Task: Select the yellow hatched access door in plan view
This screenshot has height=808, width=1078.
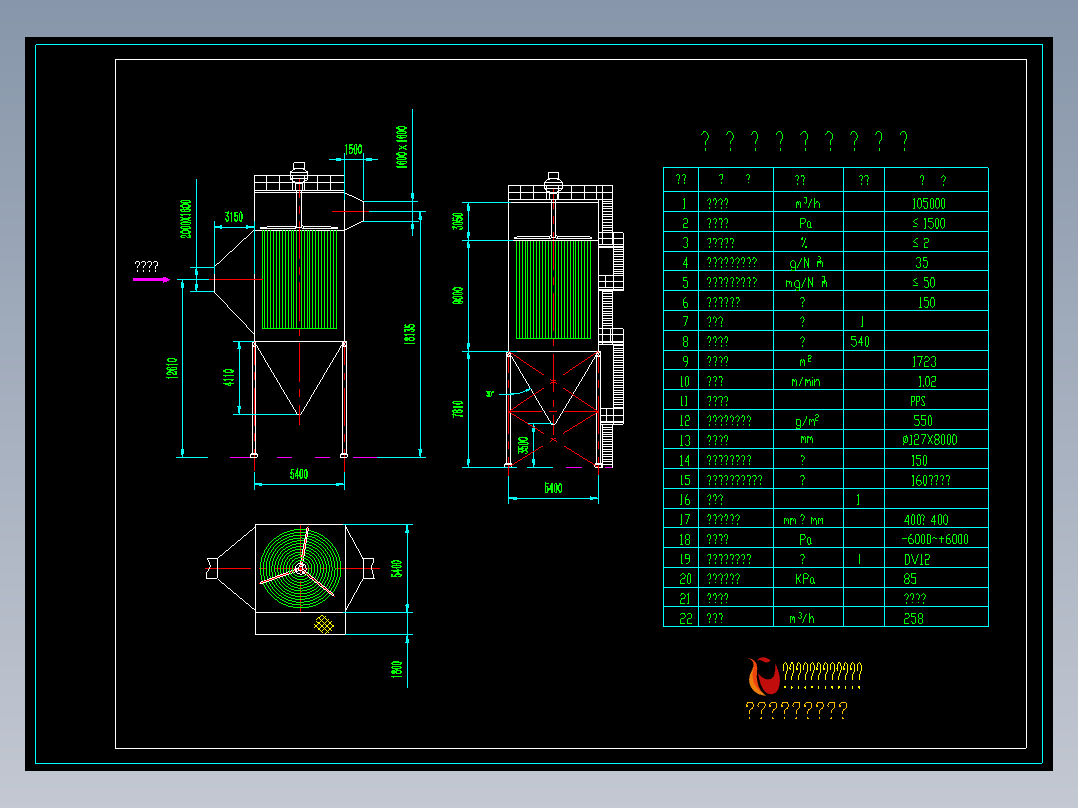Action: 324,624
